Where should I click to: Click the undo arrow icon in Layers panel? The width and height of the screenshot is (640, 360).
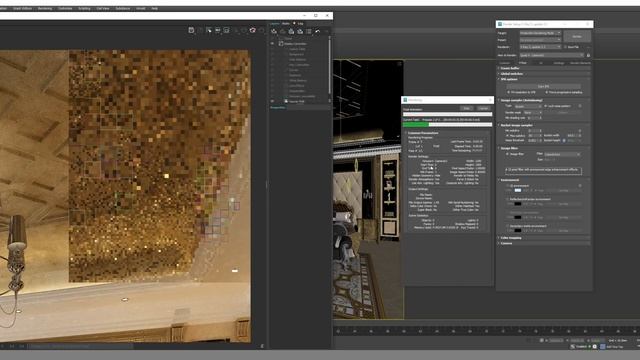[318, 31]
